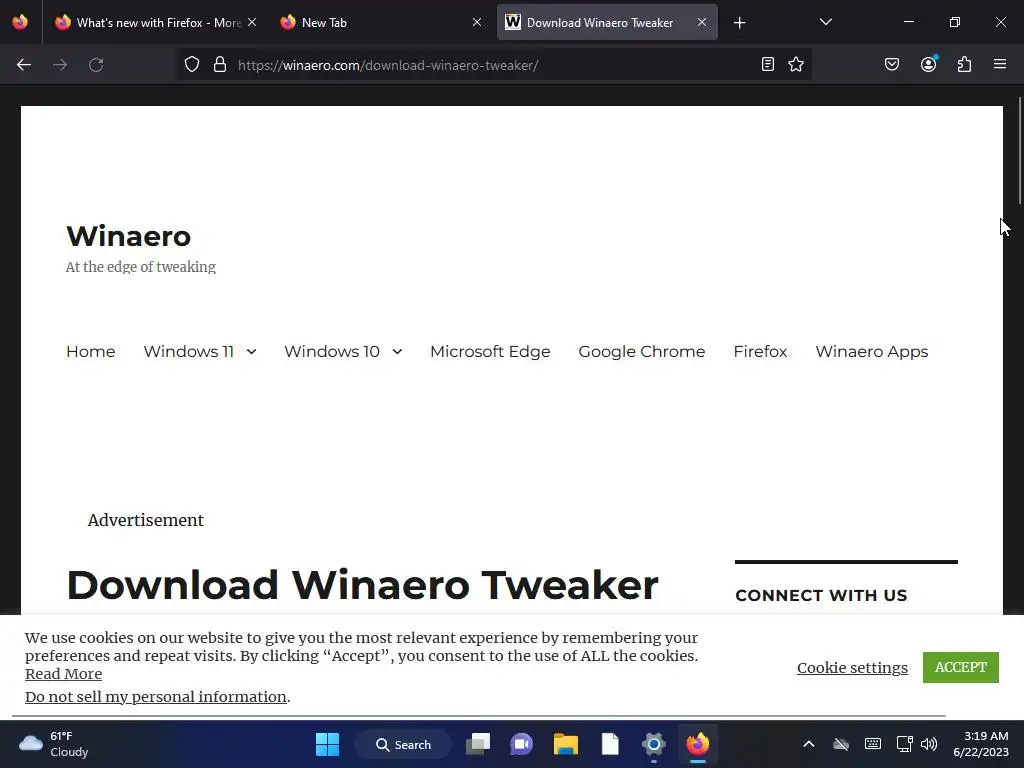Screen dimensions: 1024x768
Task: Open Winaero Apps menu item
Action: click(872, 351)
